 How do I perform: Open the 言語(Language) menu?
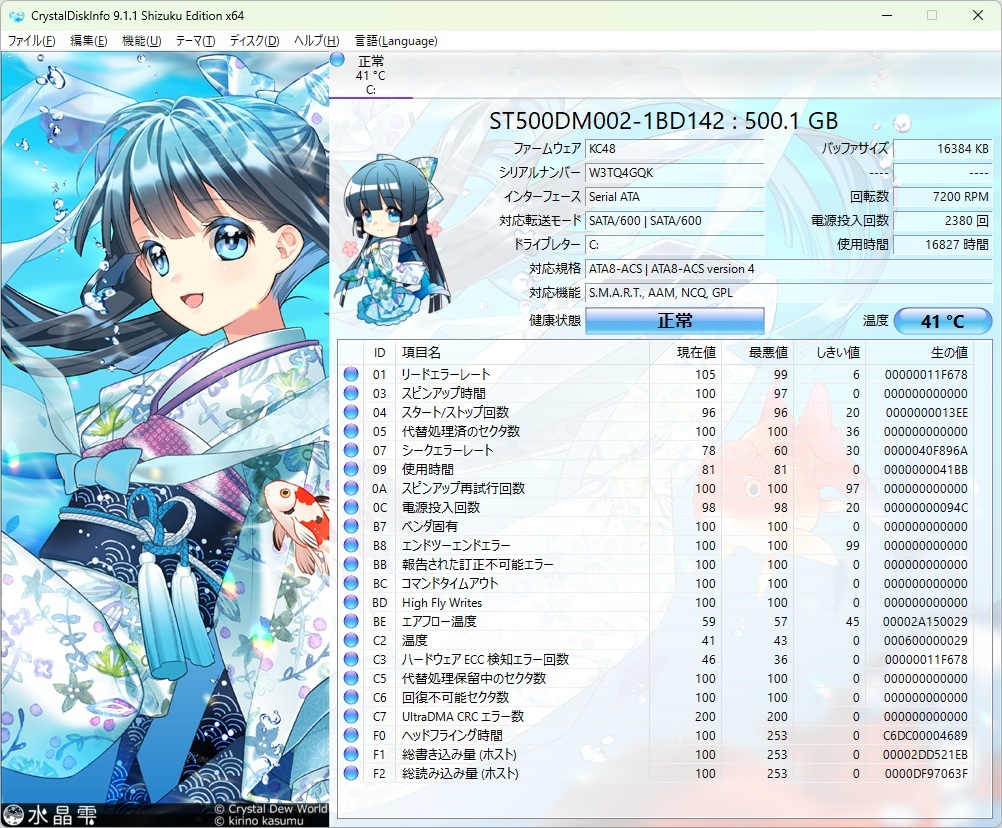click(x=396, y=41)
